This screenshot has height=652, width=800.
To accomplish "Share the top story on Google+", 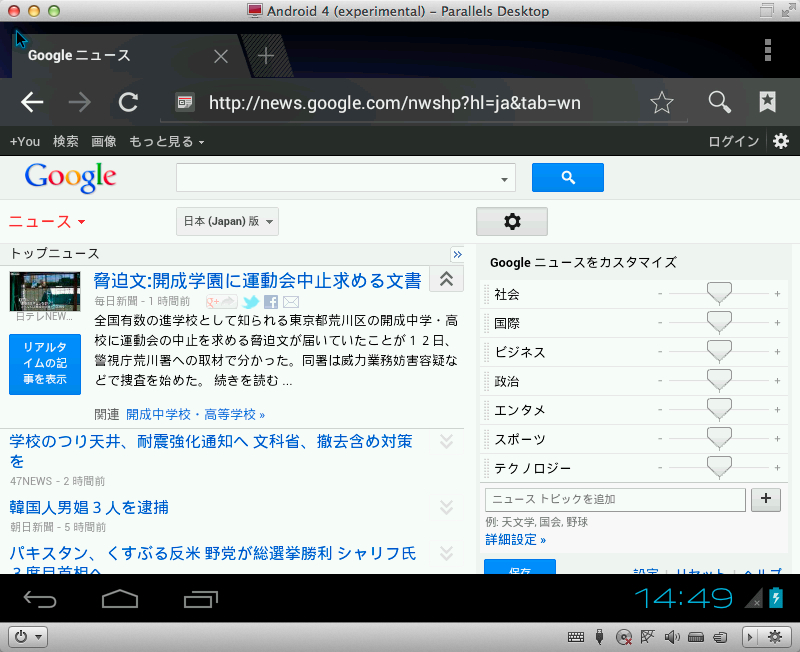I will [221, 302].
